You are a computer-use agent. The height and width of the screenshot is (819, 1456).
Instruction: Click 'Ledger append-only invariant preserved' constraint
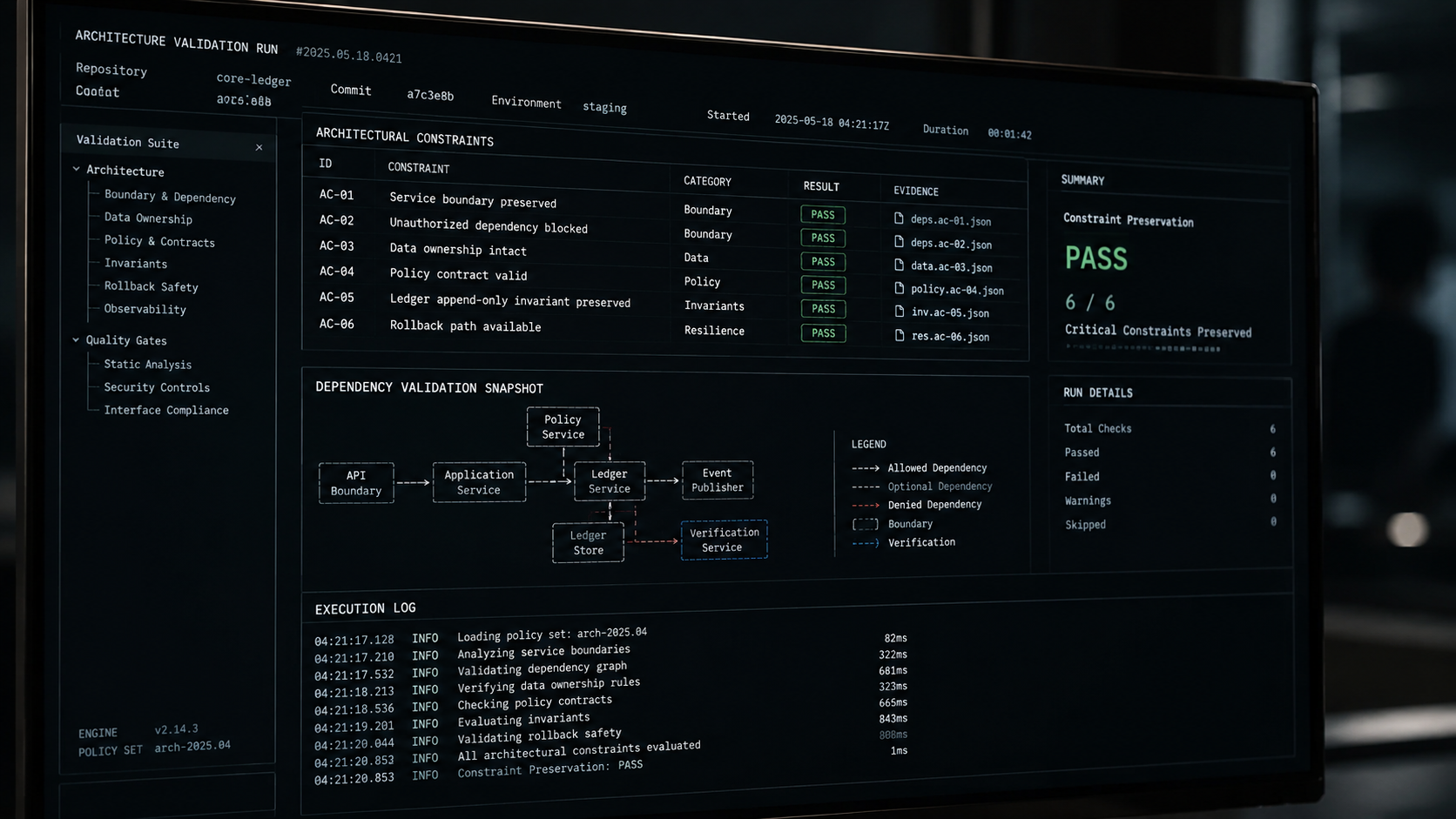click(510, 300)
